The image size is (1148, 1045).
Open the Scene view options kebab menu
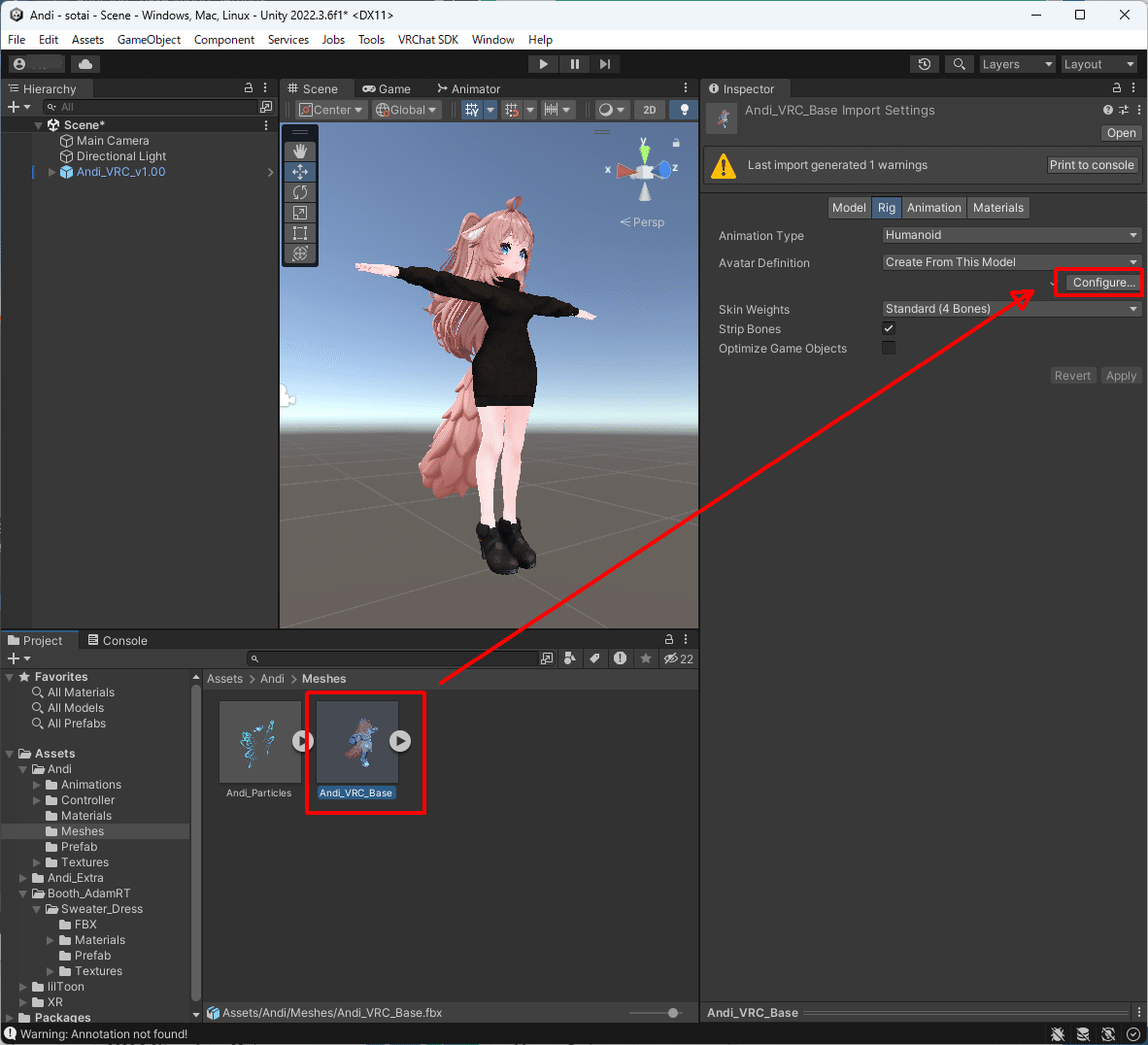686,87
